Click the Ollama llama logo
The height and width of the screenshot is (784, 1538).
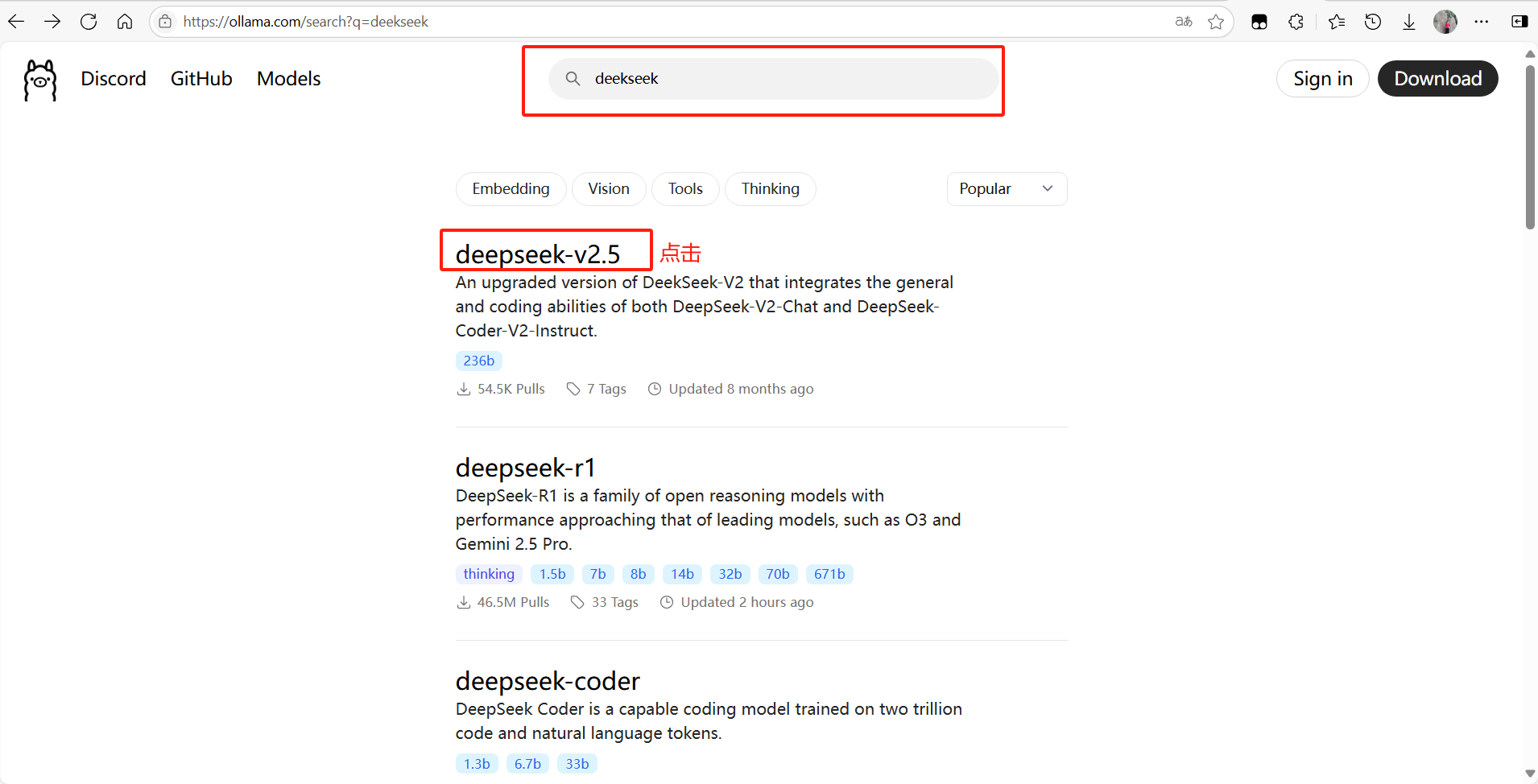(x=40, y=80)
